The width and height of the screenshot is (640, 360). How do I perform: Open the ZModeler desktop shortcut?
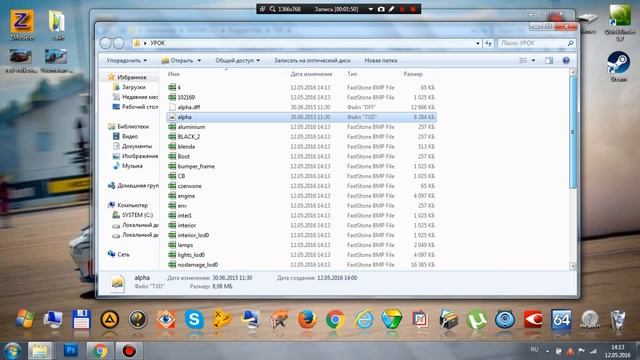click(x=22, y=24)
